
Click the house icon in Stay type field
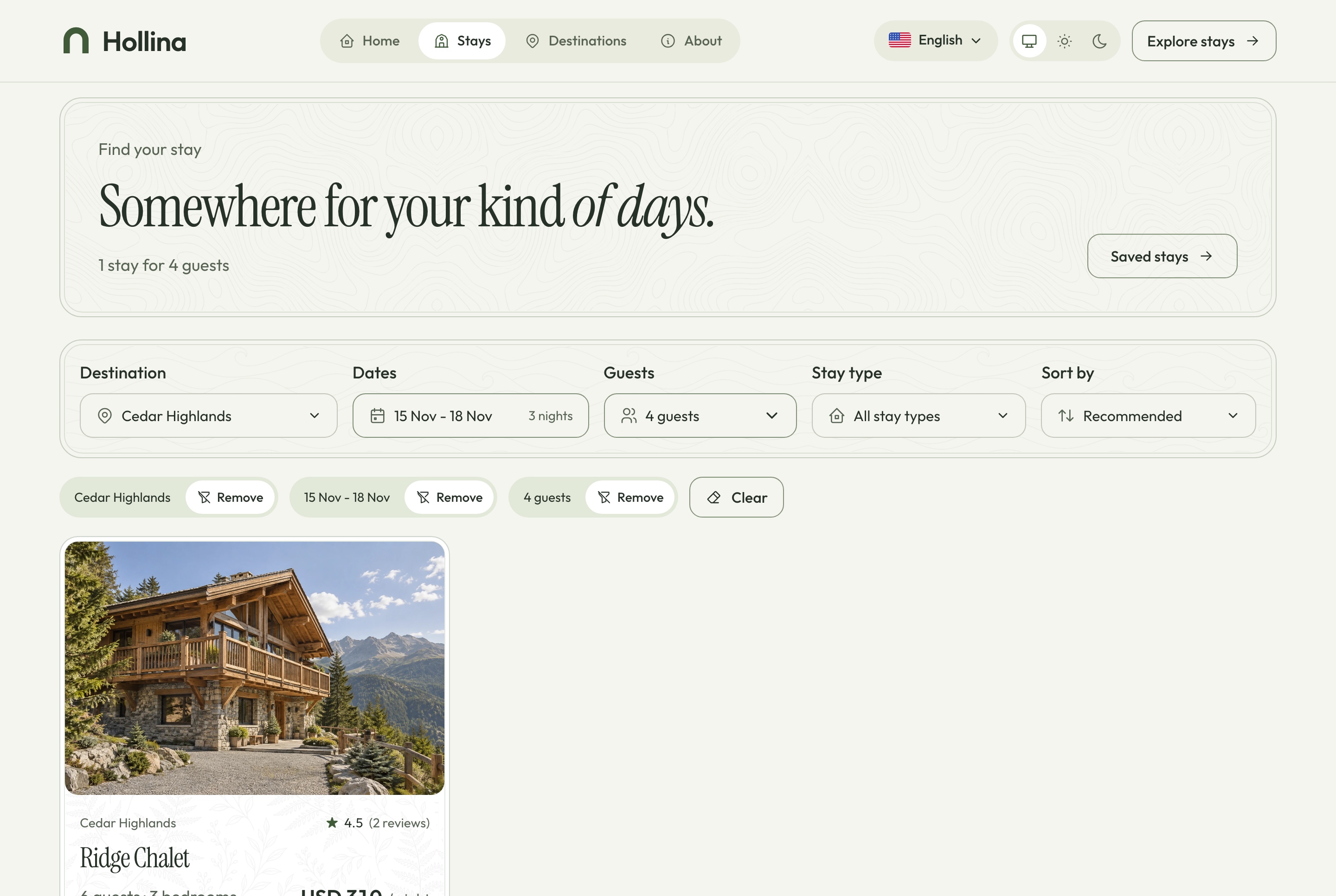pyautogui.click(x=836, y=416)
